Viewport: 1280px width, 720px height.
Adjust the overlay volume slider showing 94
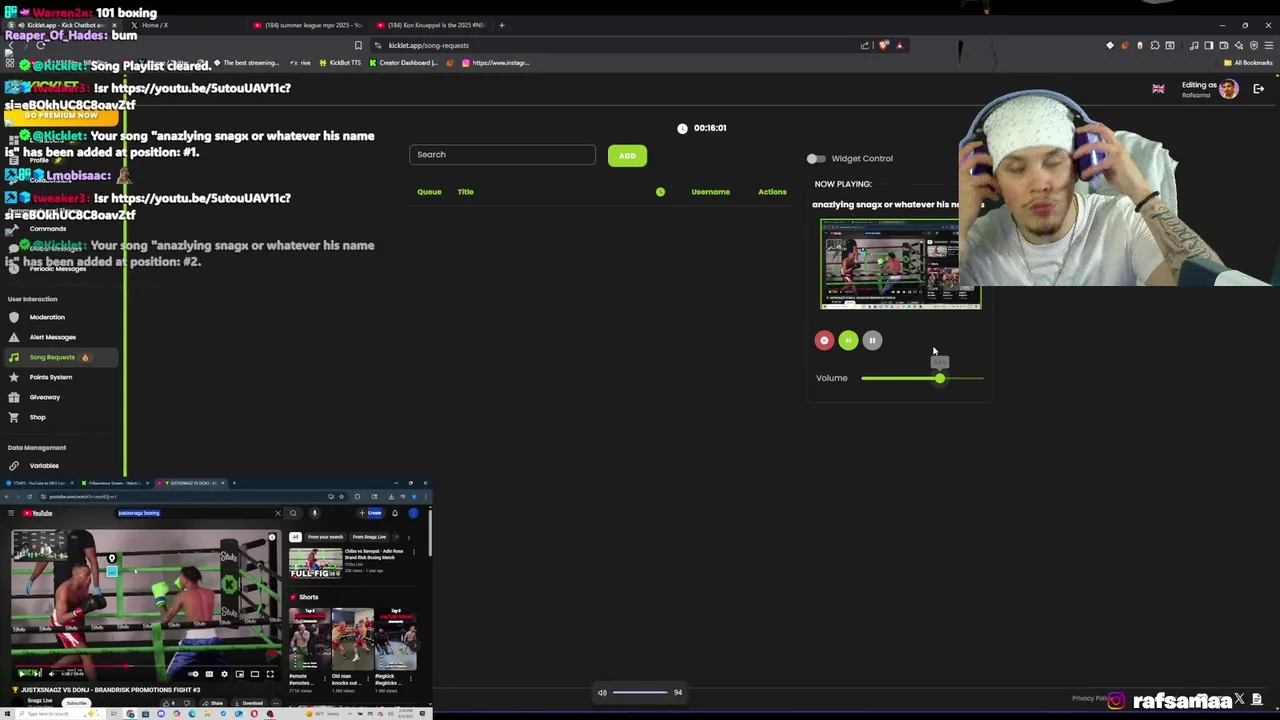click(x=640, y=692)
